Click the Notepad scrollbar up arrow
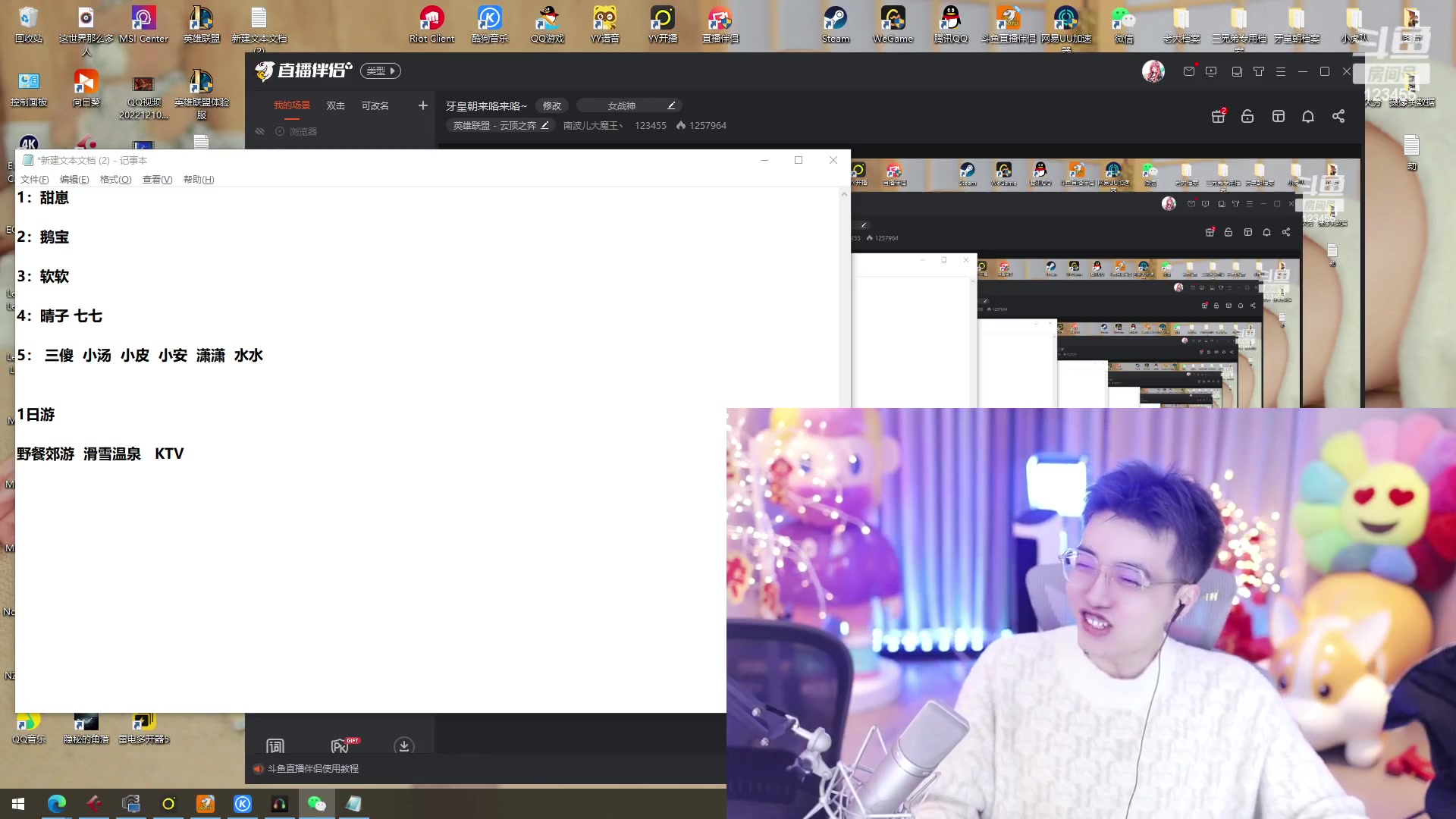 (844, 194)
